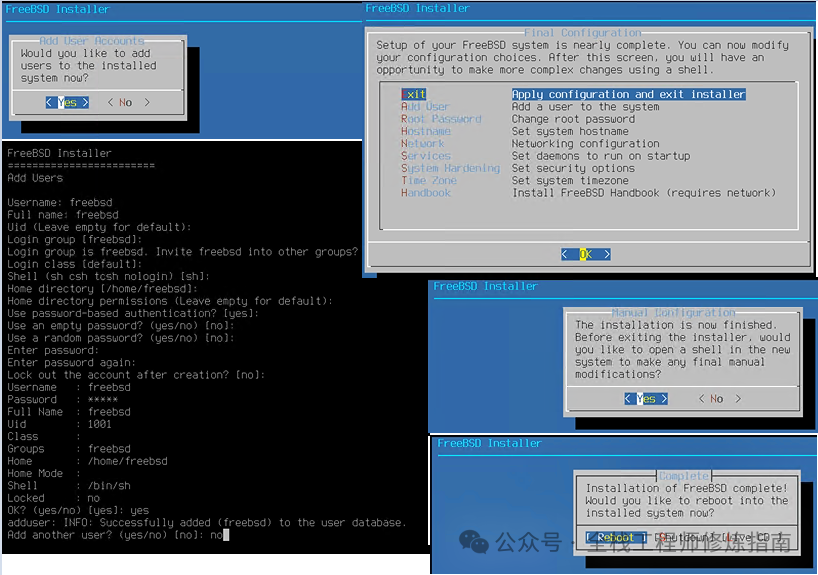Click the 'Full name: freebsd' prompt line
Screen dimensions: 818x575
[63, 215]
